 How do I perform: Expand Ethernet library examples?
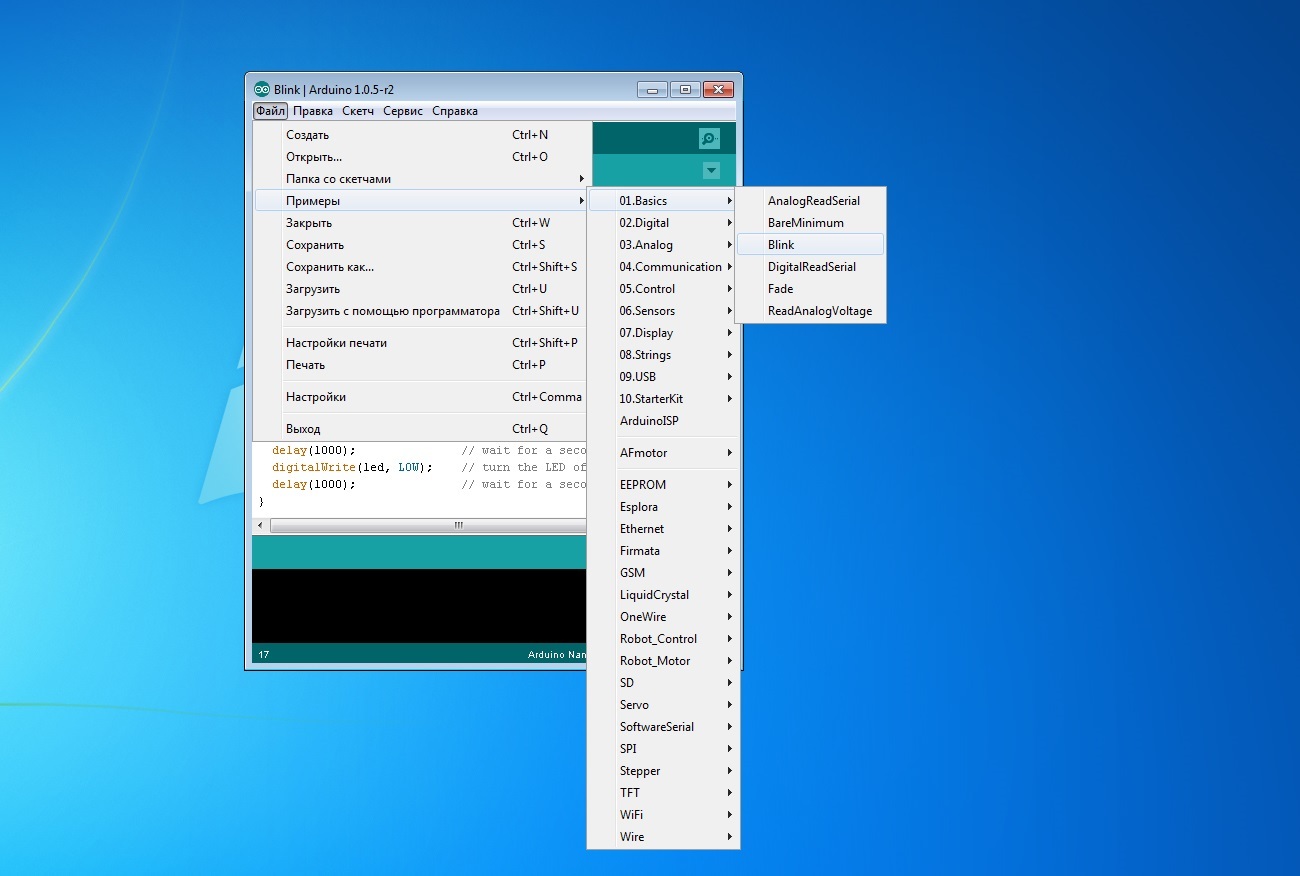click(663, 529)
